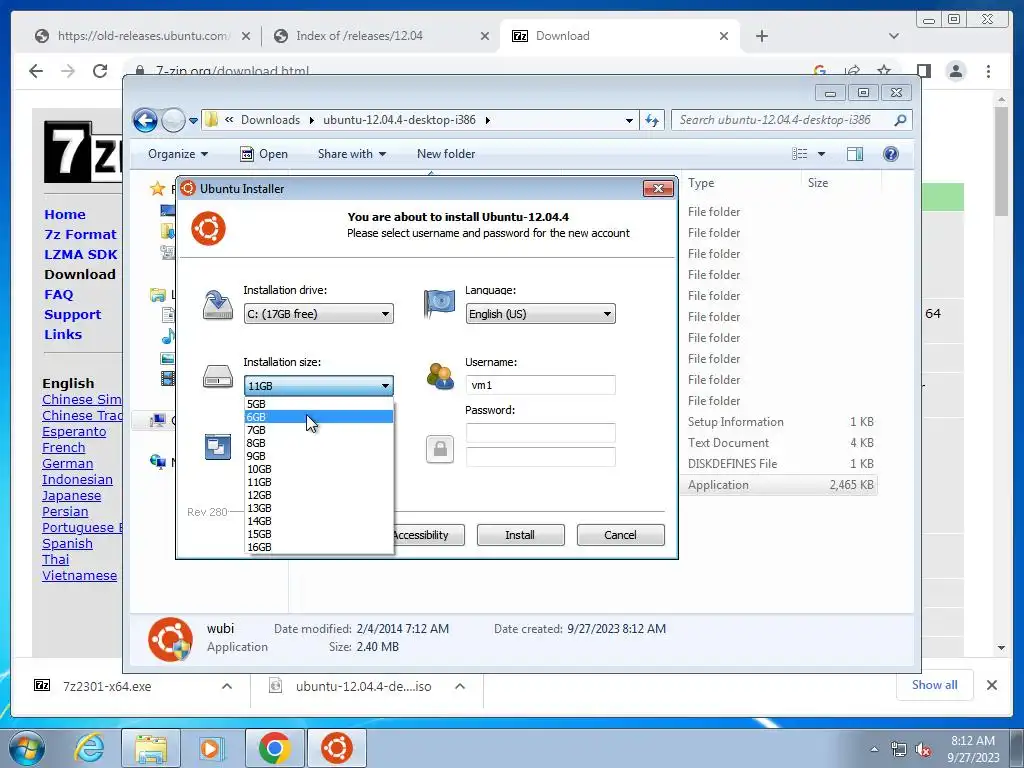
Task: Toggle the Explorer preview pane
Action: coord(855,154)
